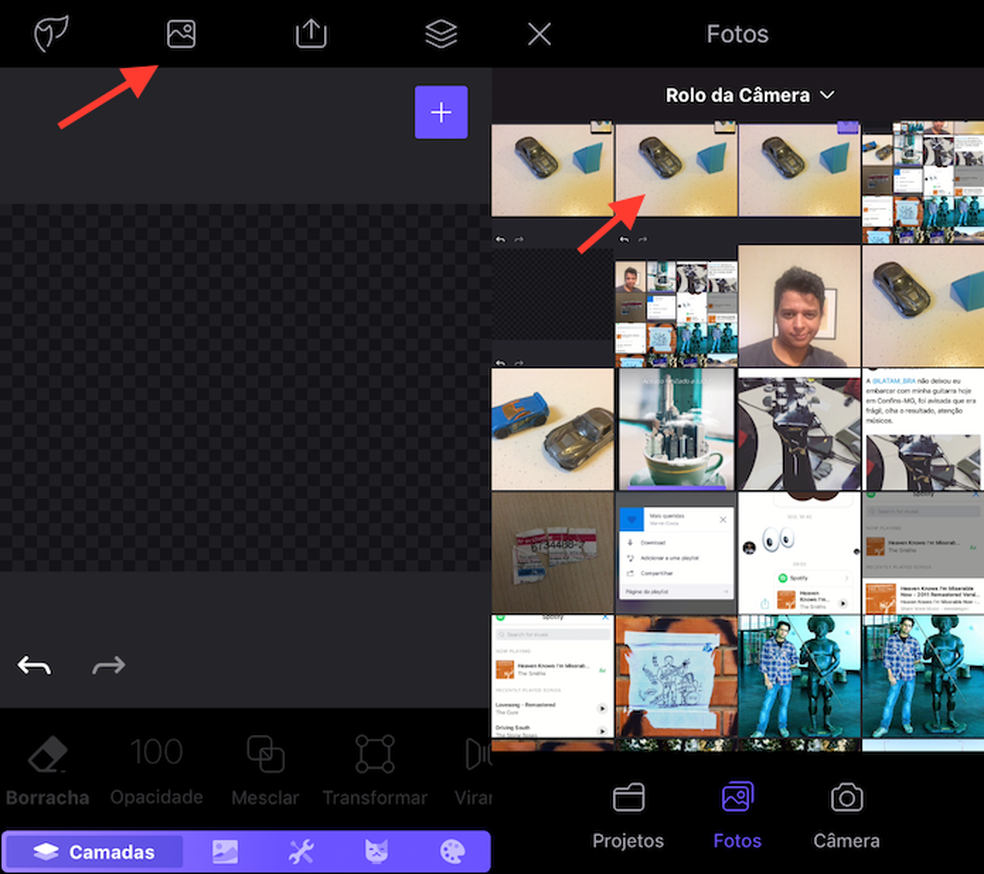Open the Câmera tab
Image resolution: width=984 pixels, height=874 pixels.
[847, 816]
